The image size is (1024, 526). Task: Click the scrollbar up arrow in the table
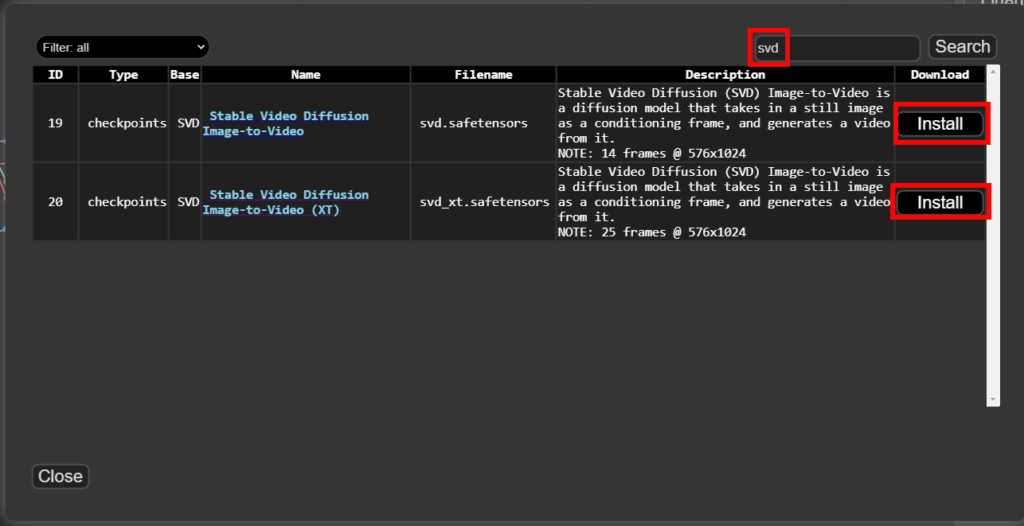pos(993,71)
